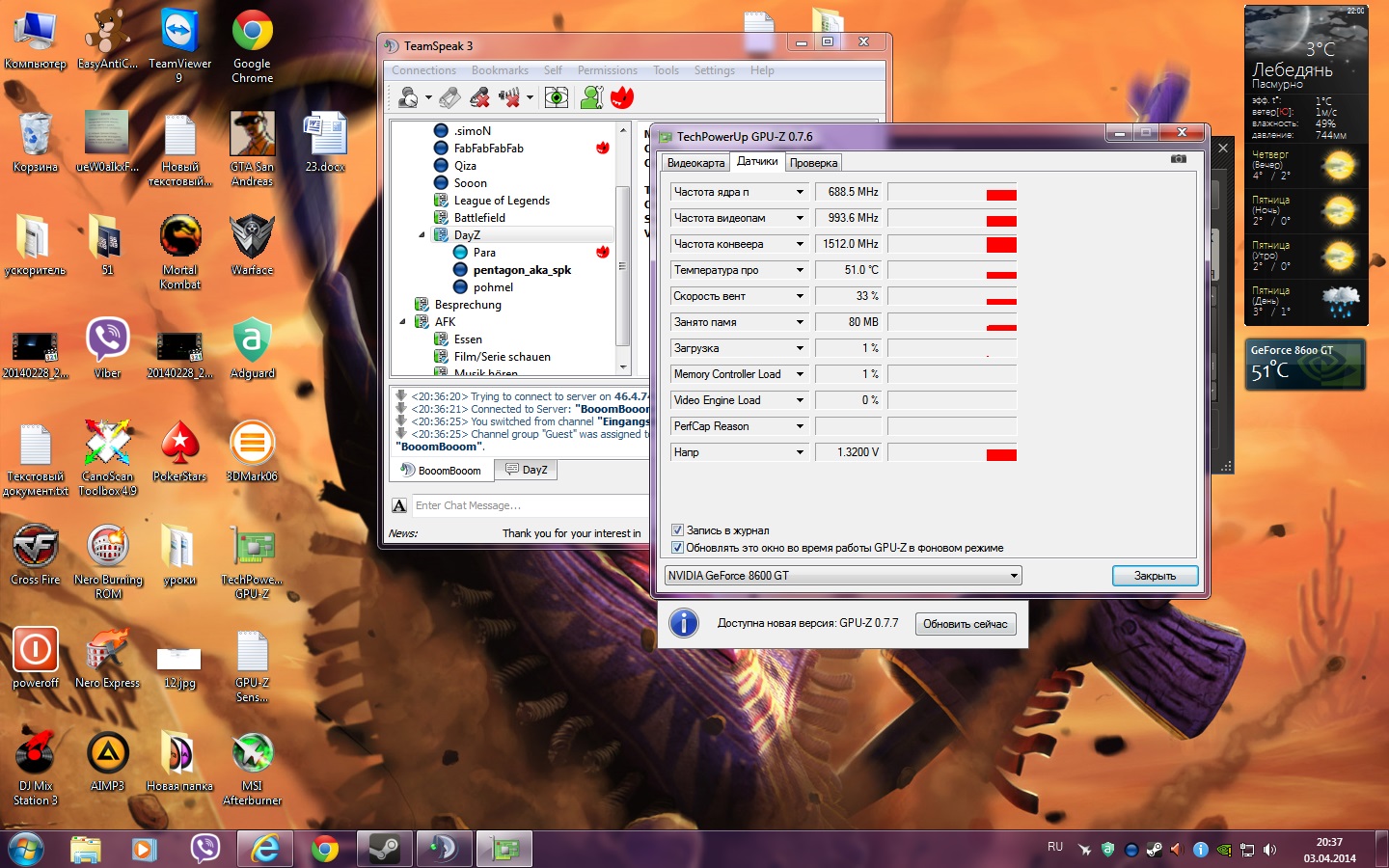
Task: Open TeamViewer 9 desktop icon
Action: [x=179, y=45]
